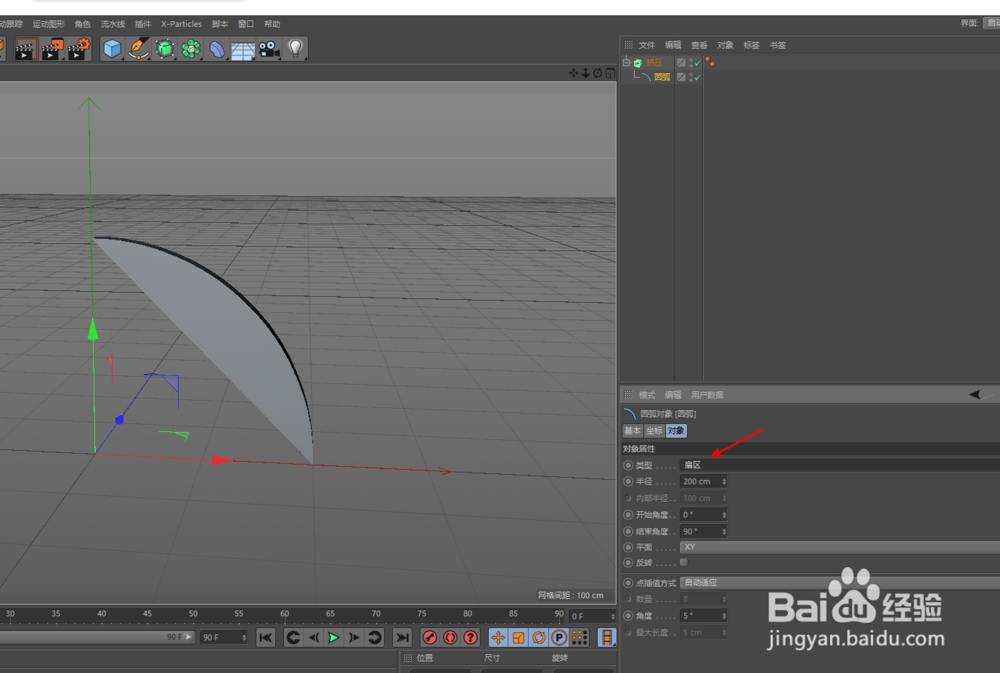
Task: Click the Render to Picture Viewer icon
Action: pyautogui.click(x=52, y=49)
